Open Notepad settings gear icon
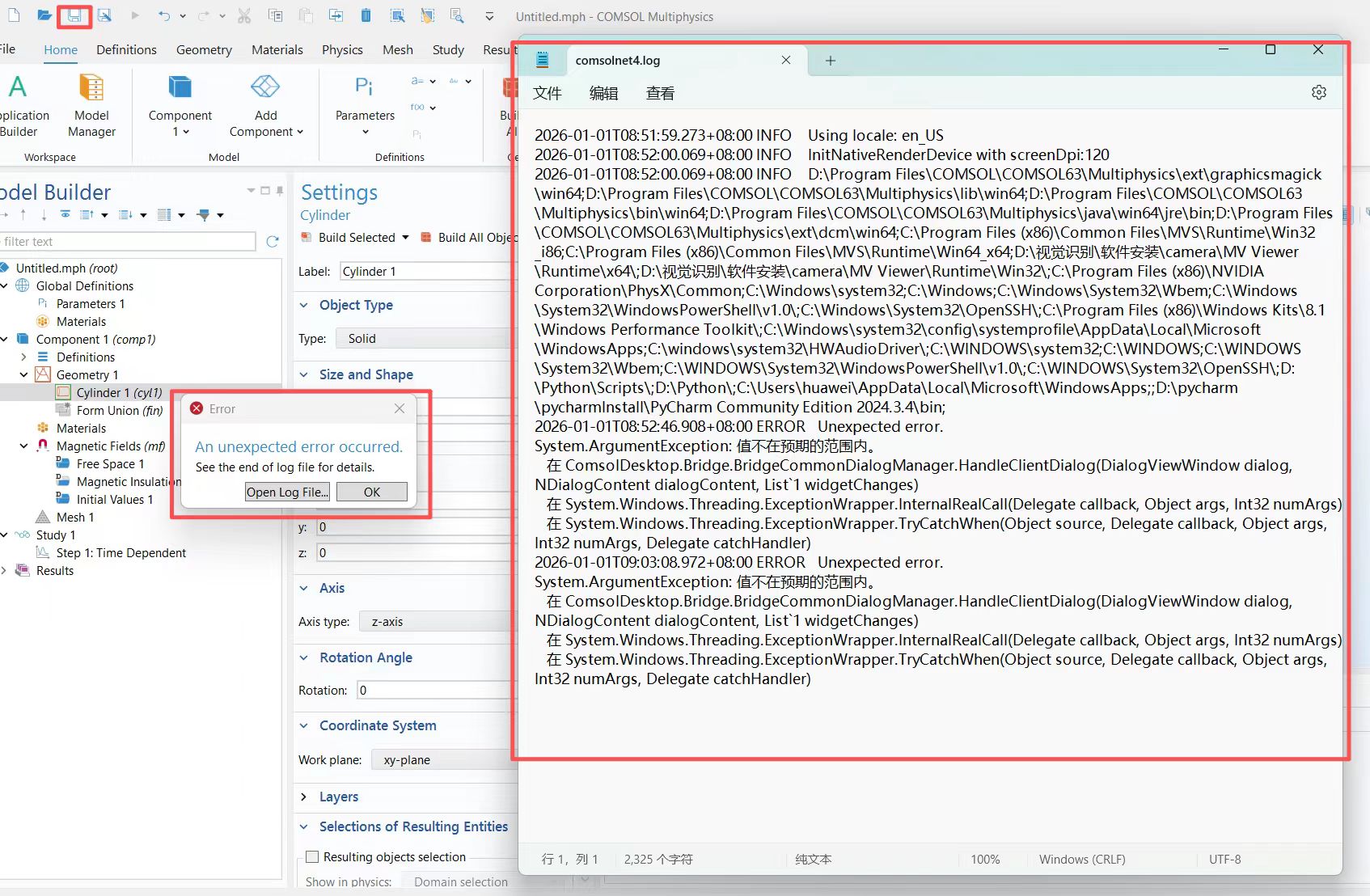The height and width of the screenshot is (896, 1370). click(1318, 92)
